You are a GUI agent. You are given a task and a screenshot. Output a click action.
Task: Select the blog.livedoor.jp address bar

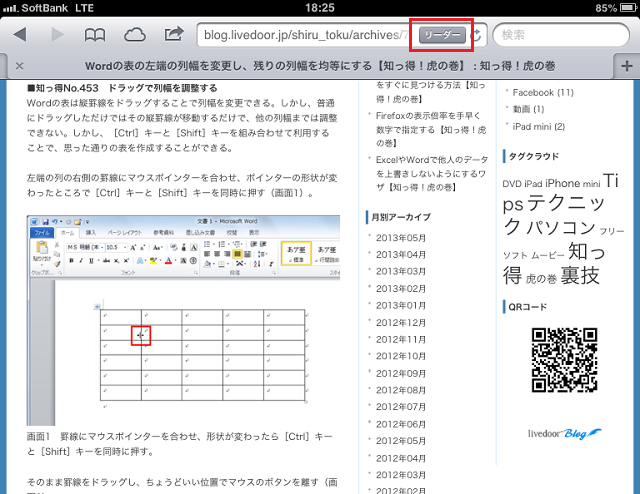(x=305, y=35)
